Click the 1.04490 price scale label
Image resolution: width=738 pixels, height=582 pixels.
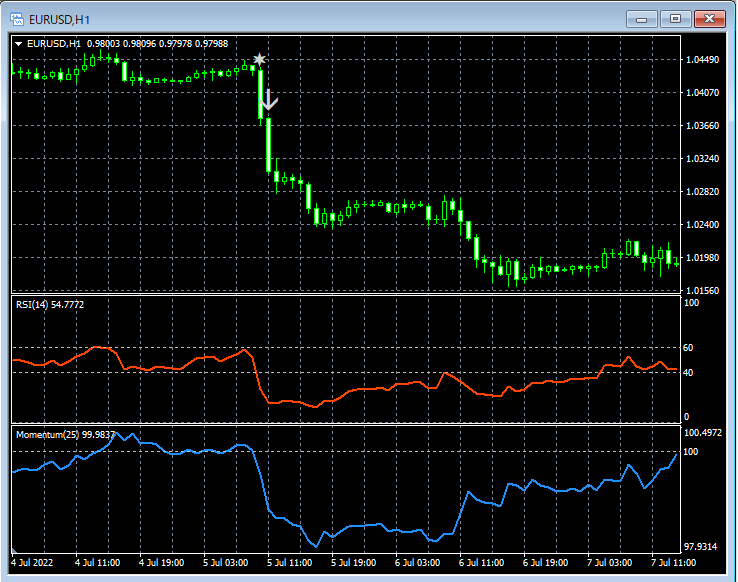(x=703, y=60)
